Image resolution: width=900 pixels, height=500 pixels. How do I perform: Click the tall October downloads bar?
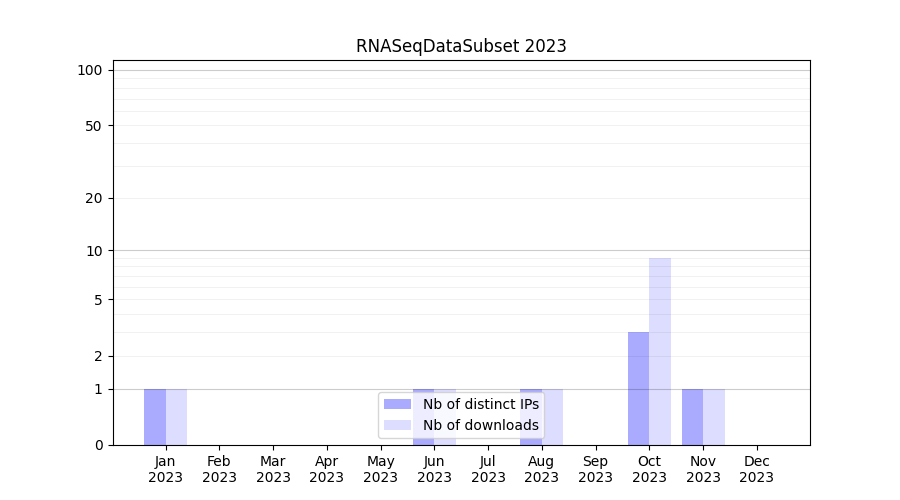point(660,351)
